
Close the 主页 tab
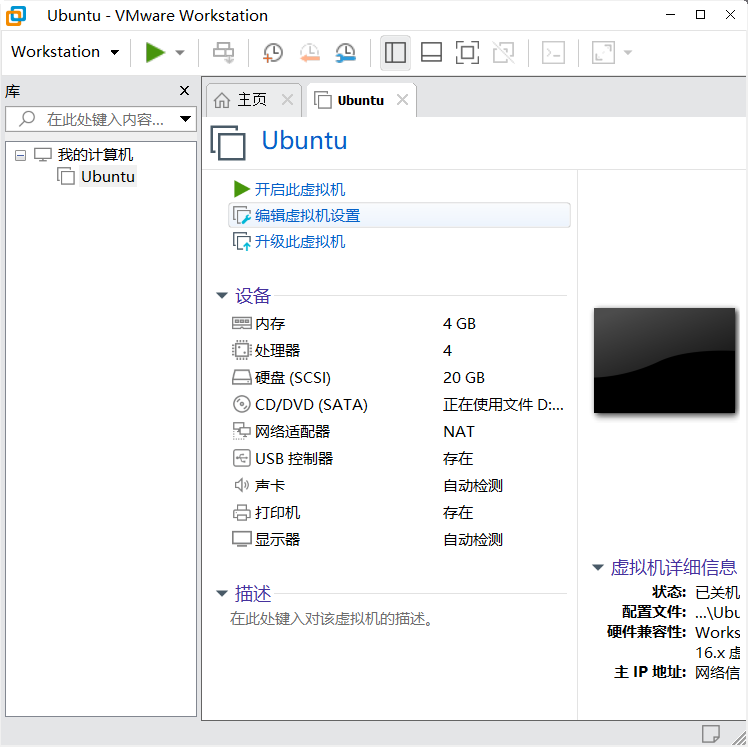click(x=287, y=100)
